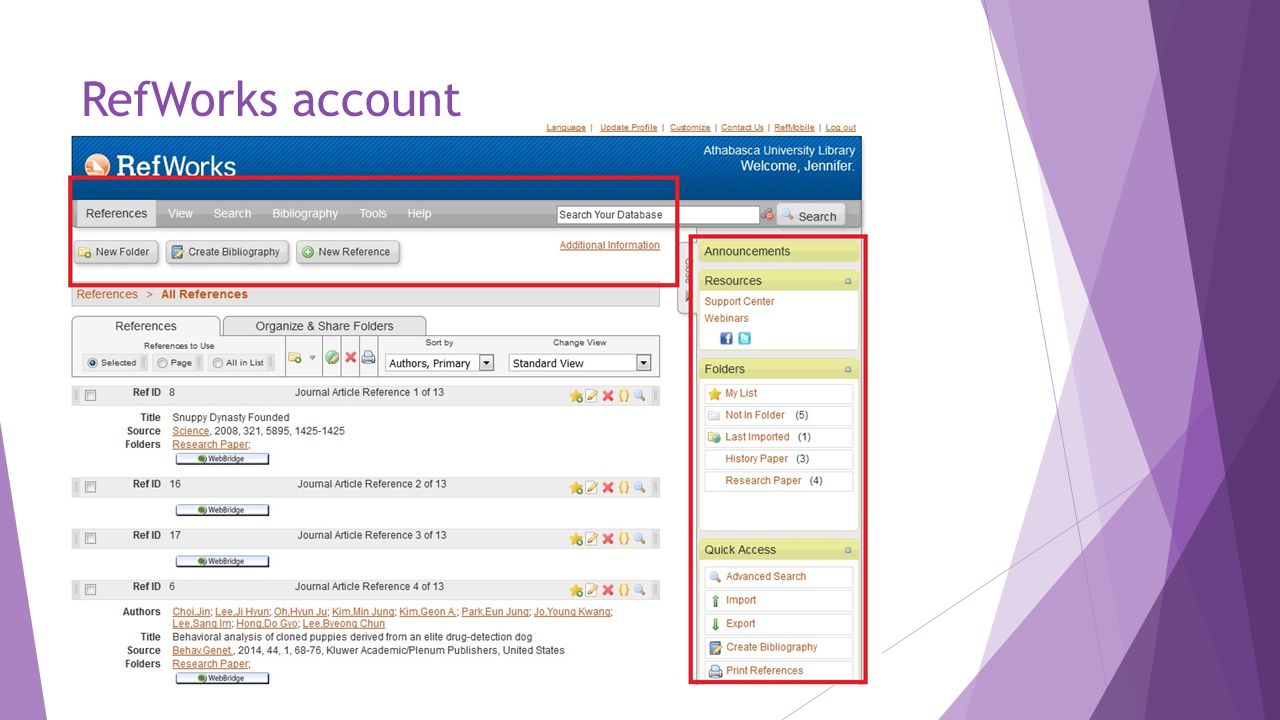Open the Help menu
1280x720 pixels.
tap(419, 213)
